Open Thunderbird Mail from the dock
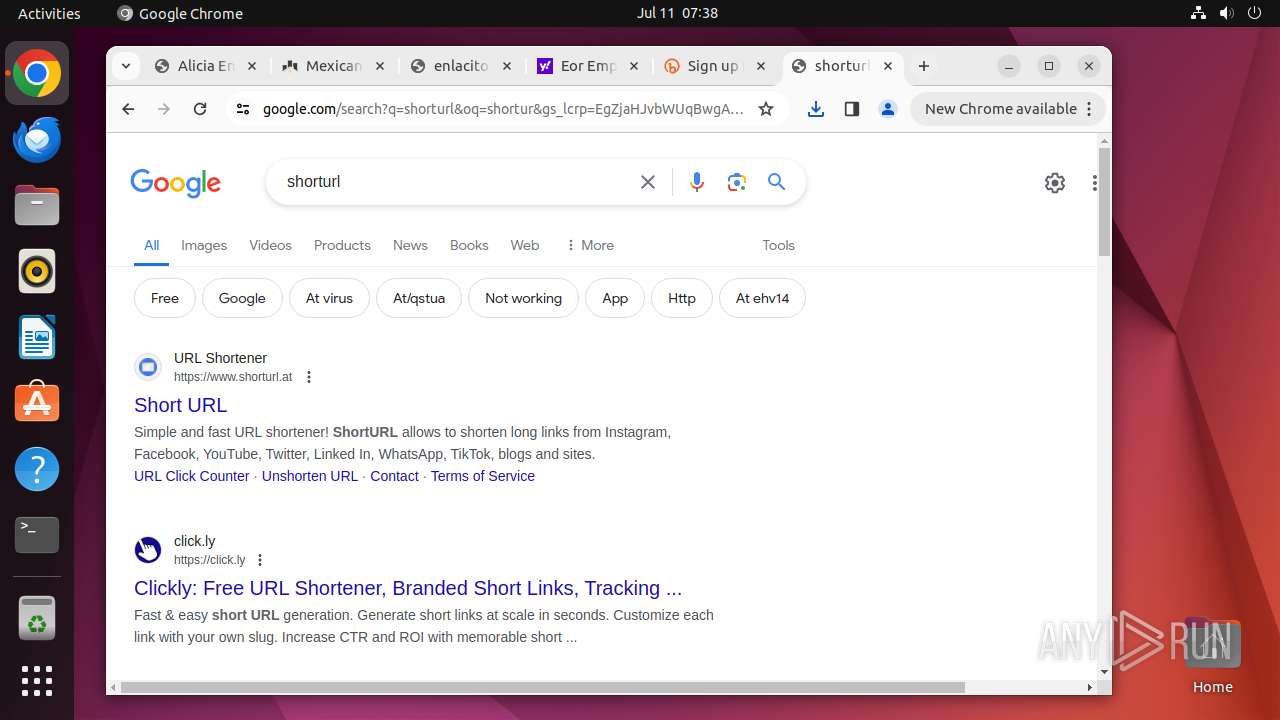This screenshot has width=1280, height=720. [x=37, y=139]
